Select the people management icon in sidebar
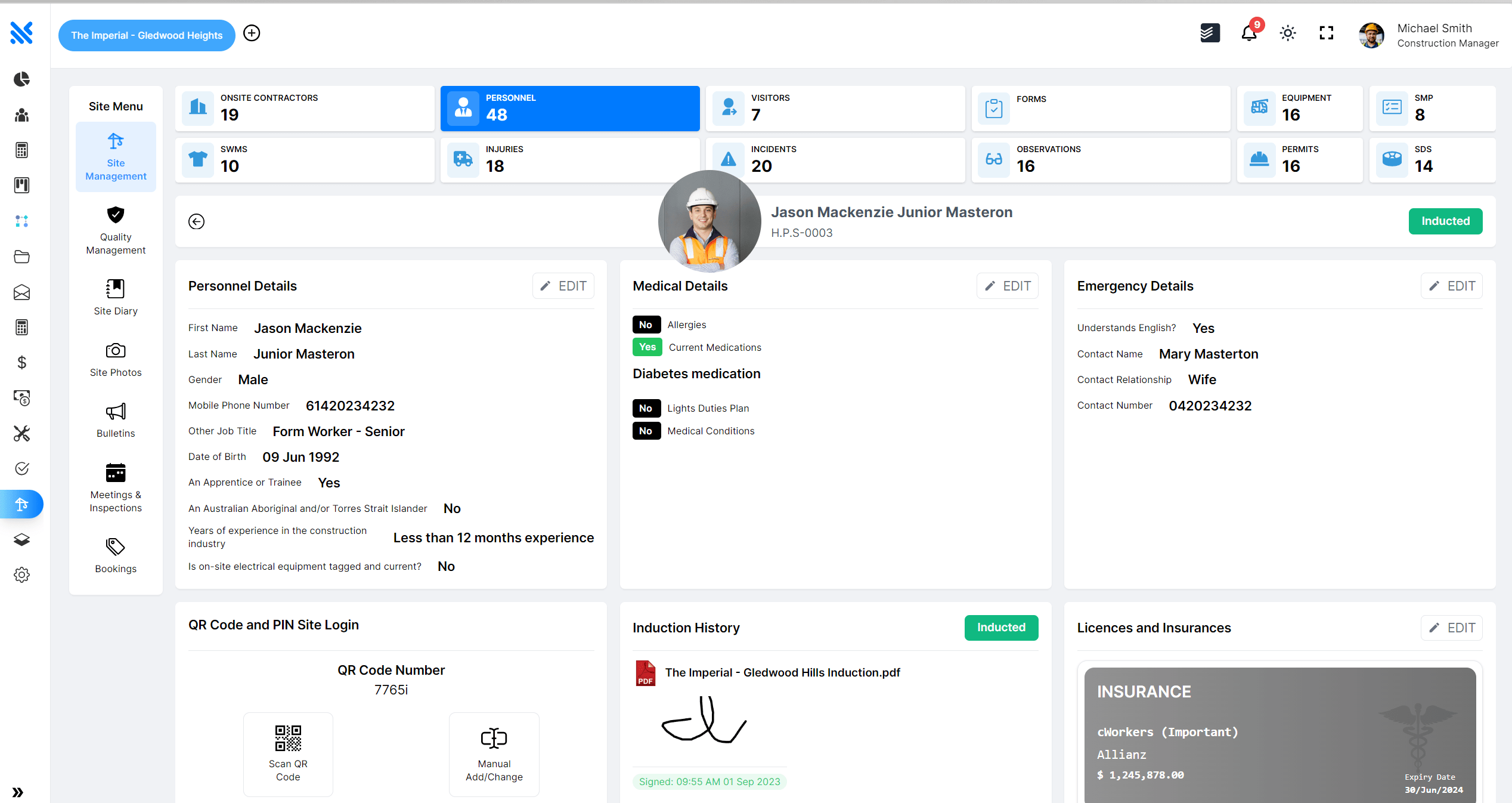 (x=21, y=115)
